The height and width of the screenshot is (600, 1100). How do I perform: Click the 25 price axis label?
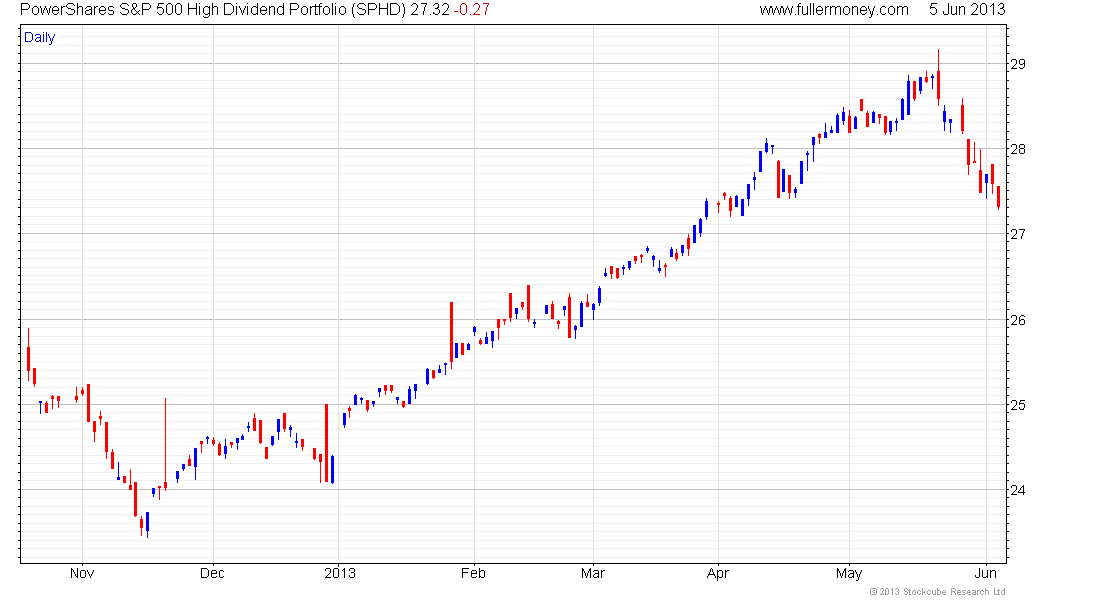pyautogui.click(x=1017, y=405)
